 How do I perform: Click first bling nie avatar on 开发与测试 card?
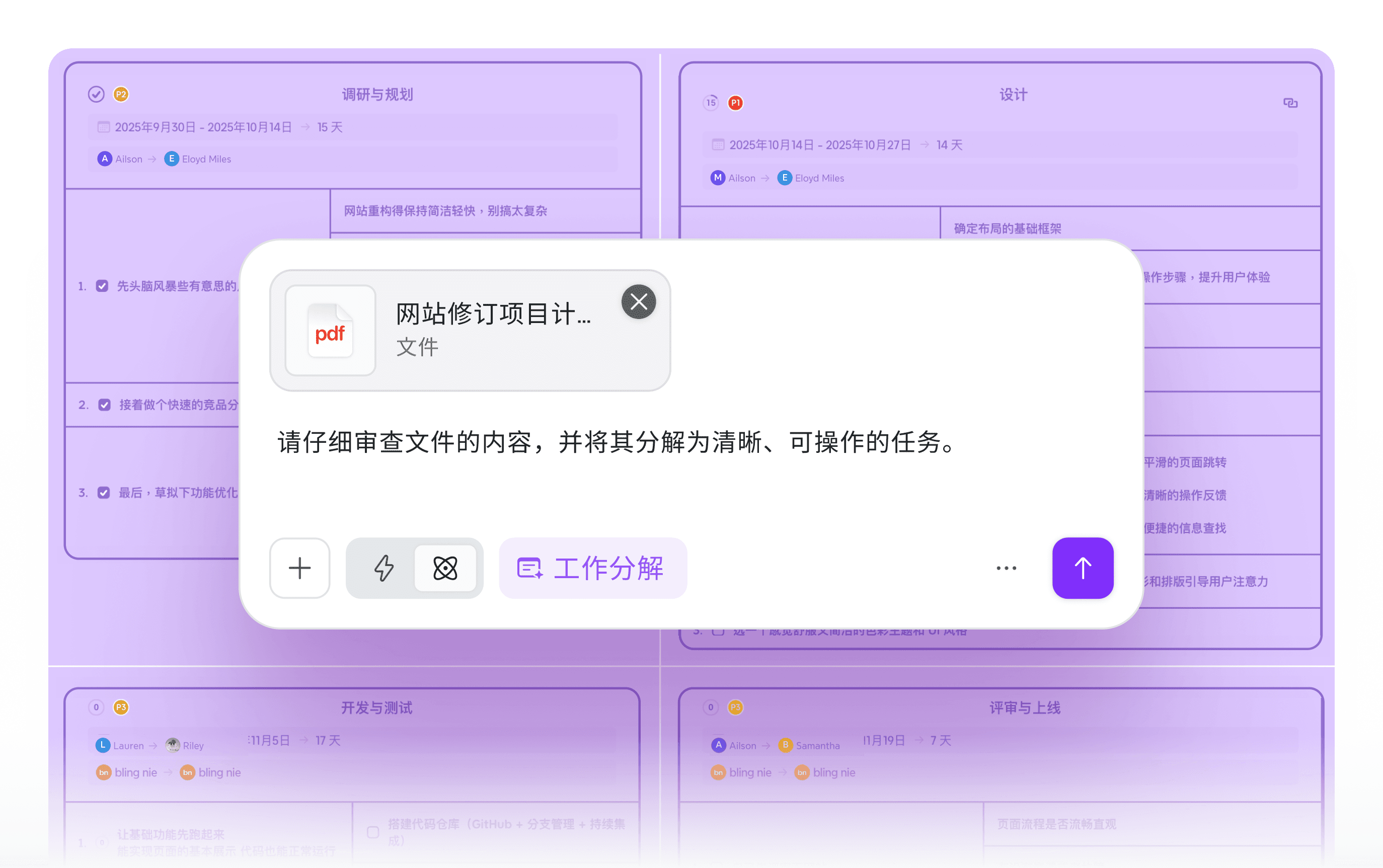pos(103,772)
